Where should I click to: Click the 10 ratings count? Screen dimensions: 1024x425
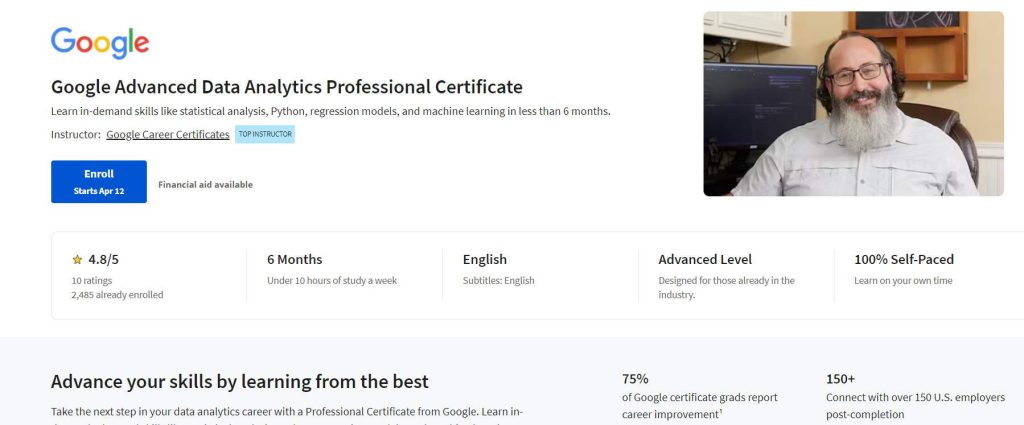click(91, 281)
